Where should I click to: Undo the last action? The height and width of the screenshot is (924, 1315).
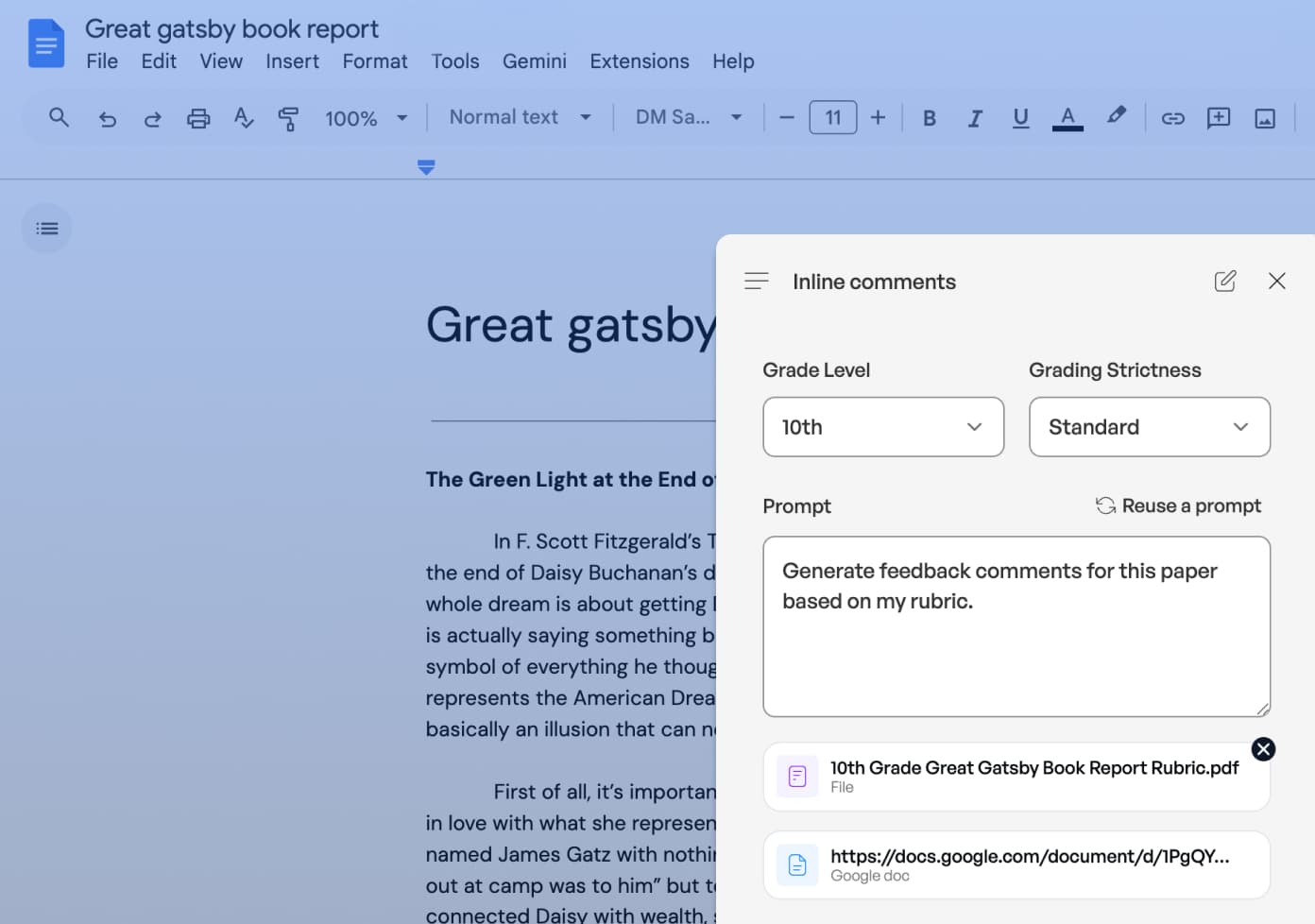click(x=108, y=118)
